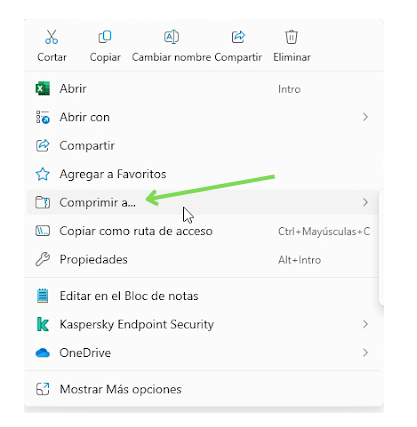
Task: Click the Cortar scissors icon
Action: point(51,37)
